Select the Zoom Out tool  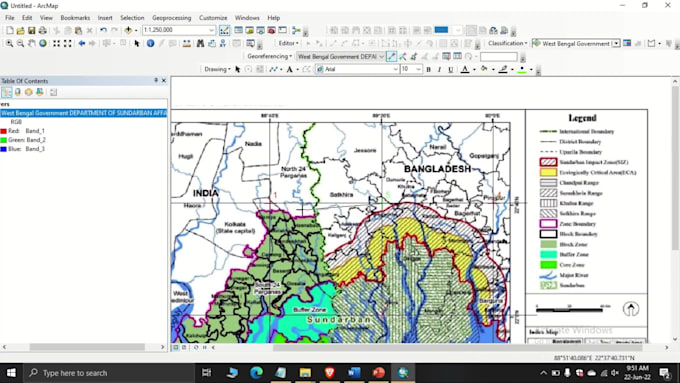(20, 43)
